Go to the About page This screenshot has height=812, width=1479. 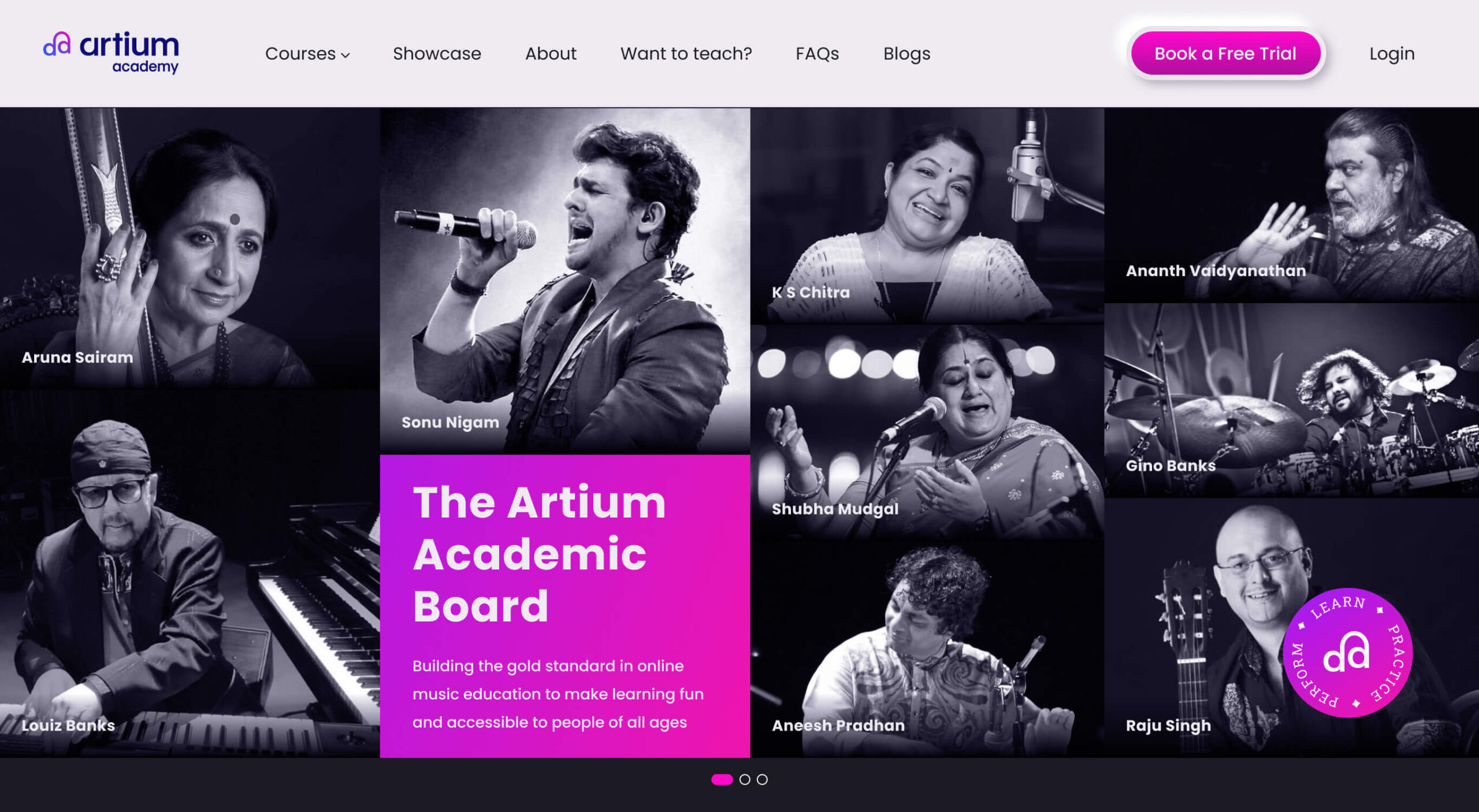[x=551, y=53]
